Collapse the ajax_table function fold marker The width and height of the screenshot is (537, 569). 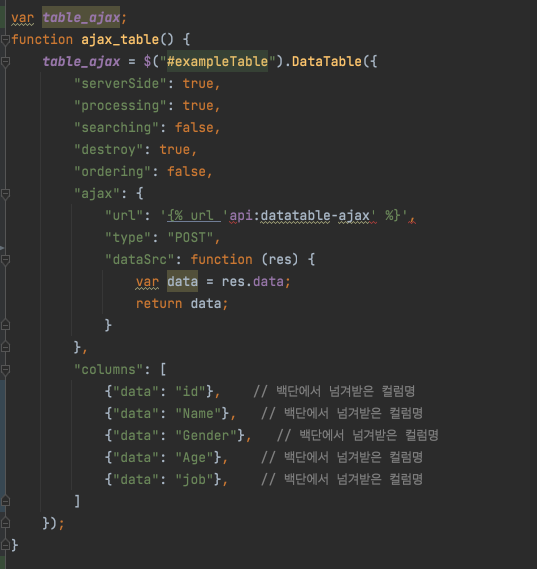point(5,40)
